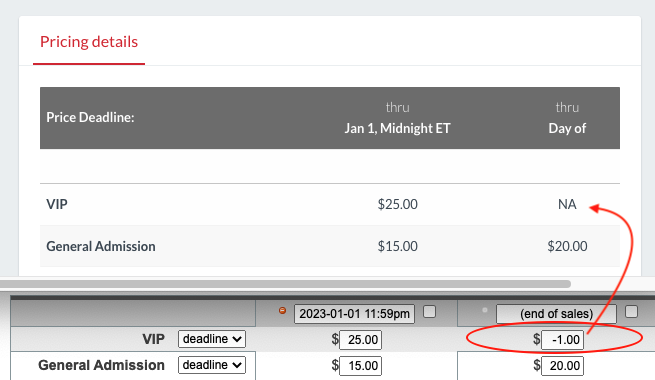This screenshot has width=655, height=380.
Task: Click the Day of column header
Action: [x=567, y=128]
